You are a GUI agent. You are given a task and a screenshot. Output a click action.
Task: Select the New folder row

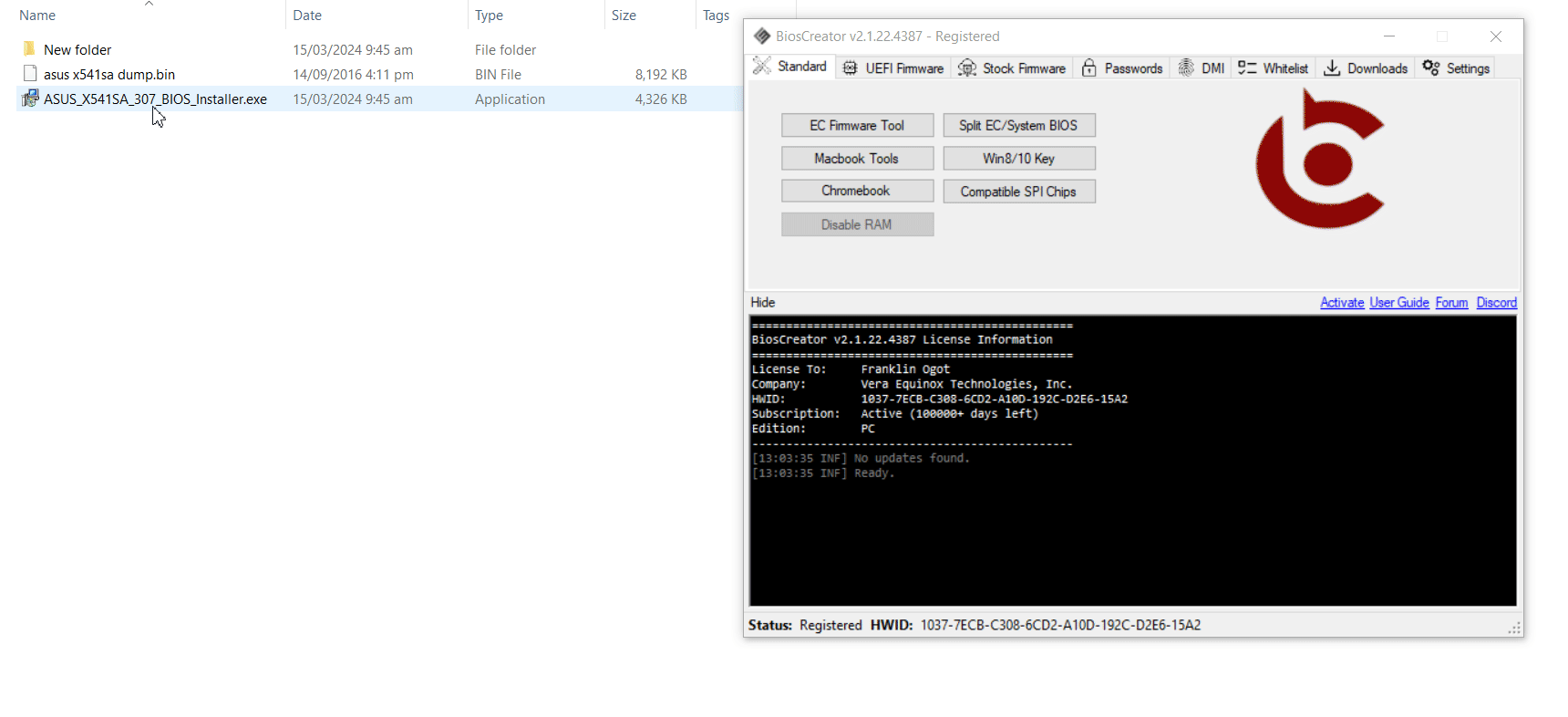(x=378, y=49)
